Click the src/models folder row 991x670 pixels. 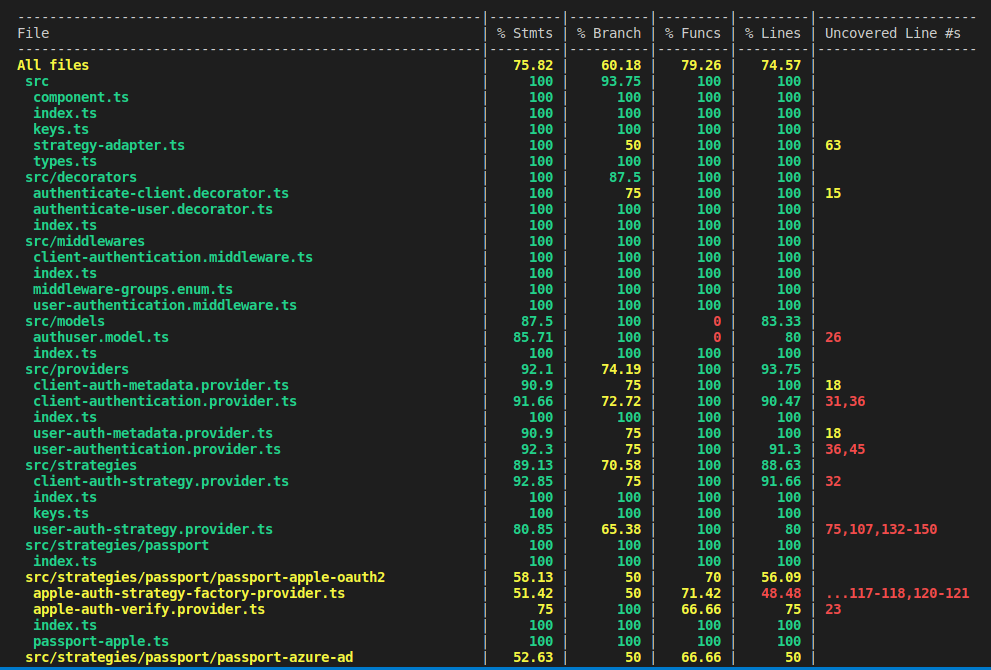65,322
